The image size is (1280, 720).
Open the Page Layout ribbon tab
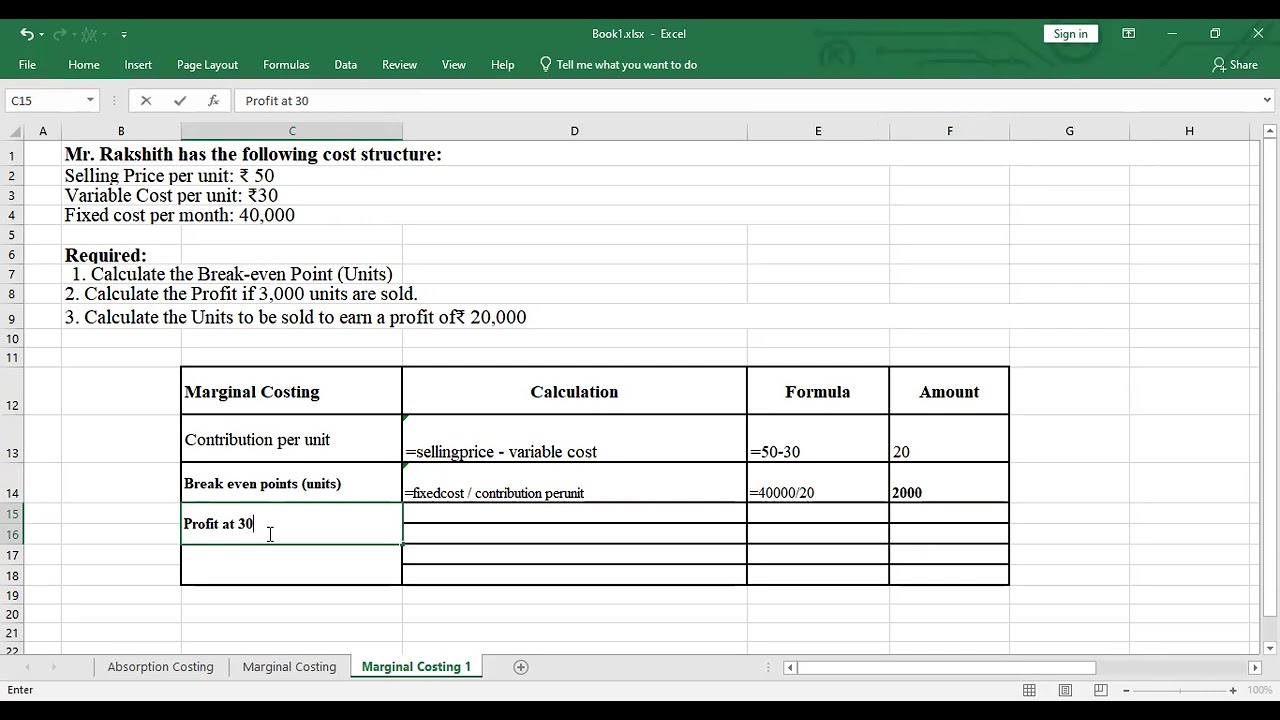tap(207, 65)
